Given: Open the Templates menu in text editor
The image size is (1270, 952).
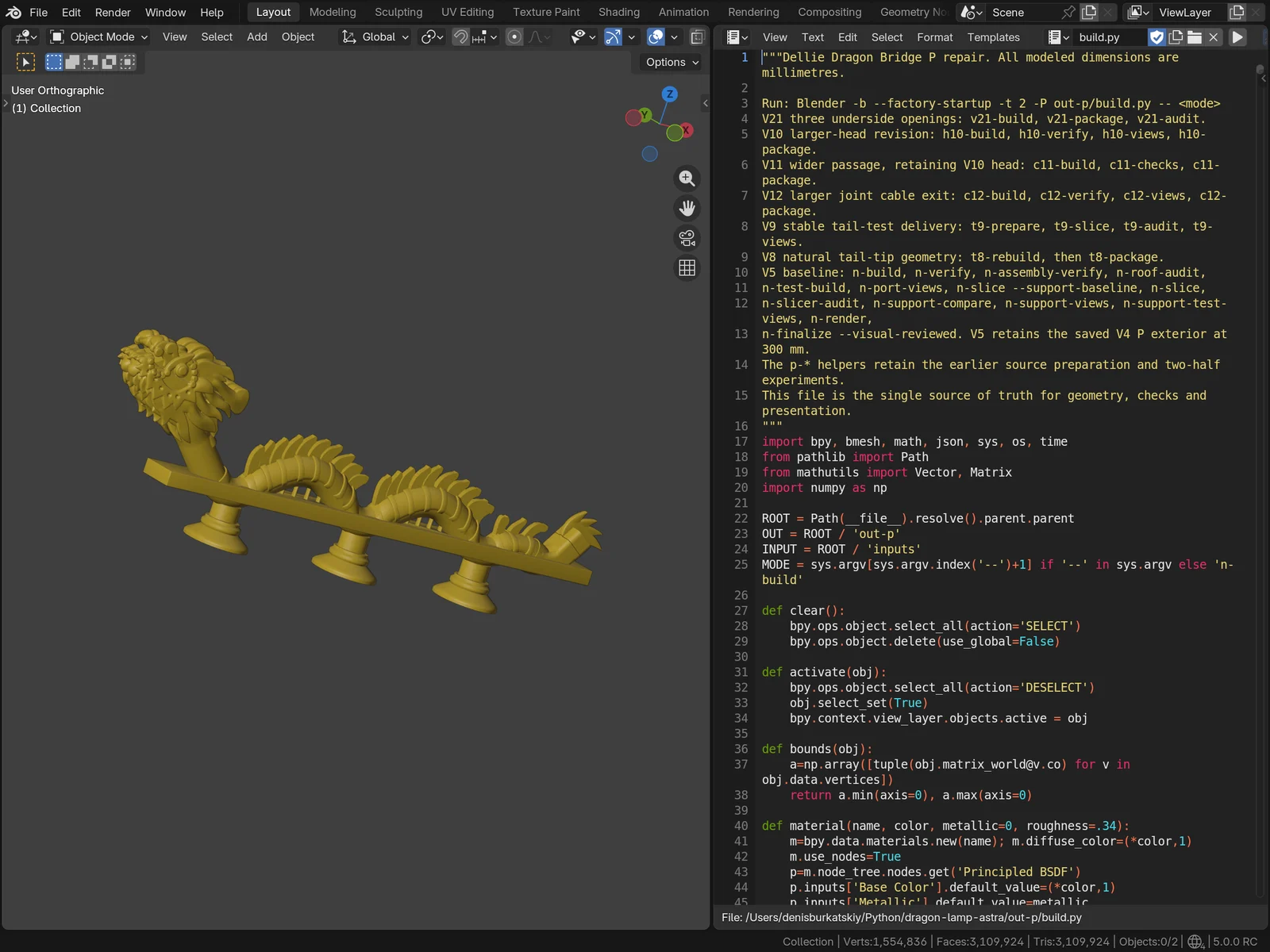Looking at the screenshot, I should [993, 37].
